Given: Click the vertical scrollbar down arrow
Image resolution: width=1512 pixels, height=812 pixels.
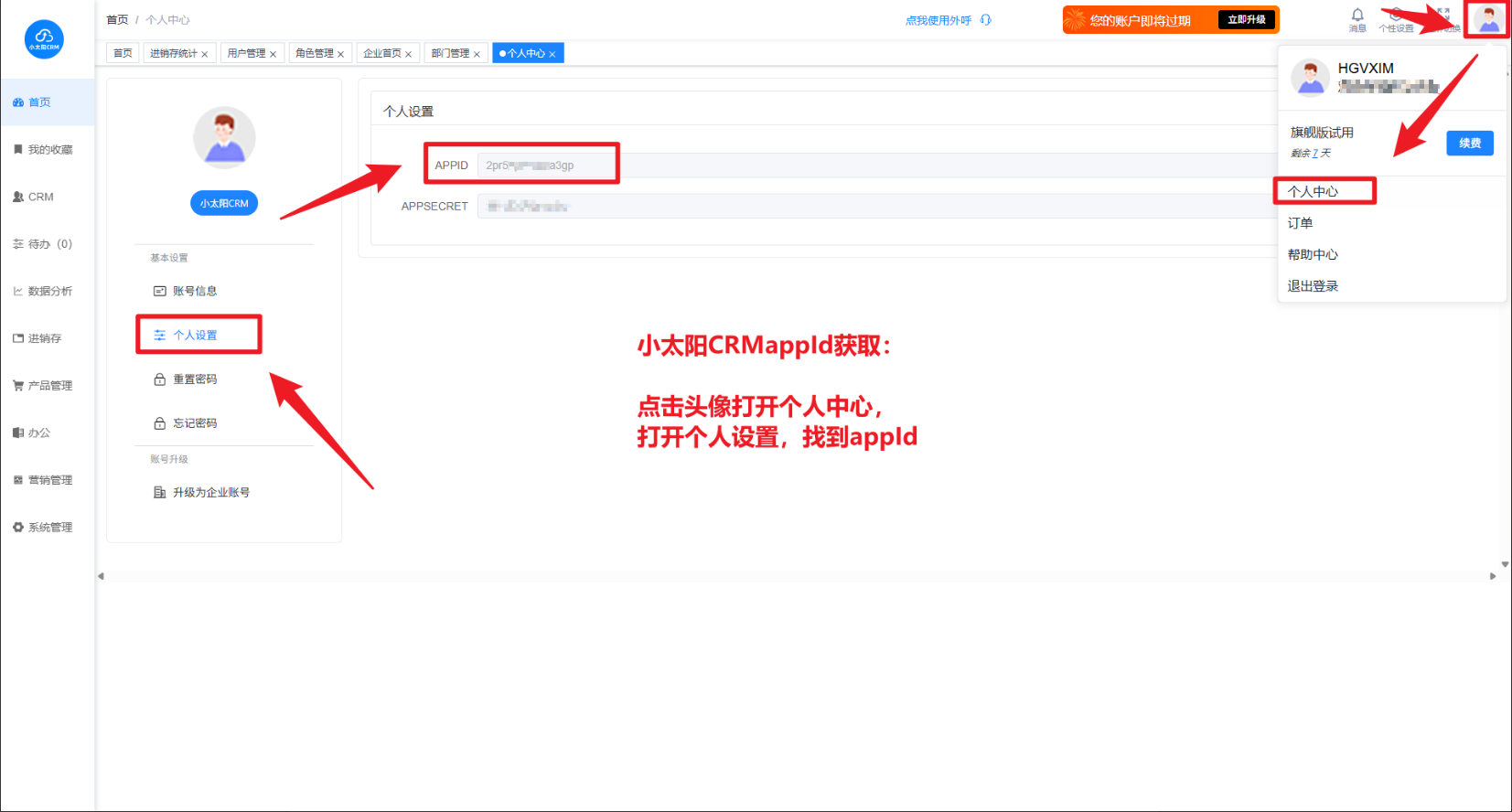Looking at the screenshot, I should (1505, 565).
